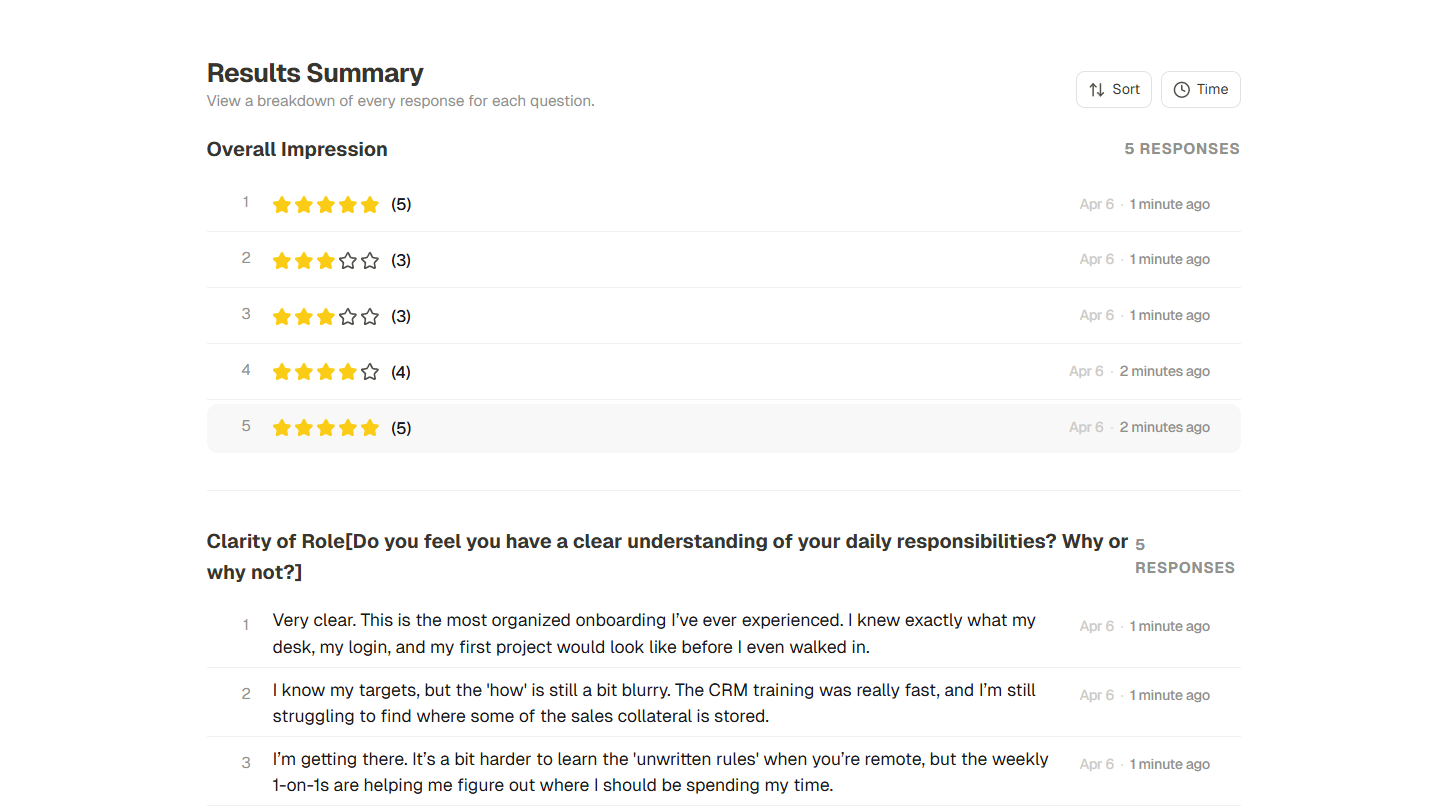Click the Sort button
Image resolution: width=1438 pixels, height=809 pixels.
(x=1114, y=89)
